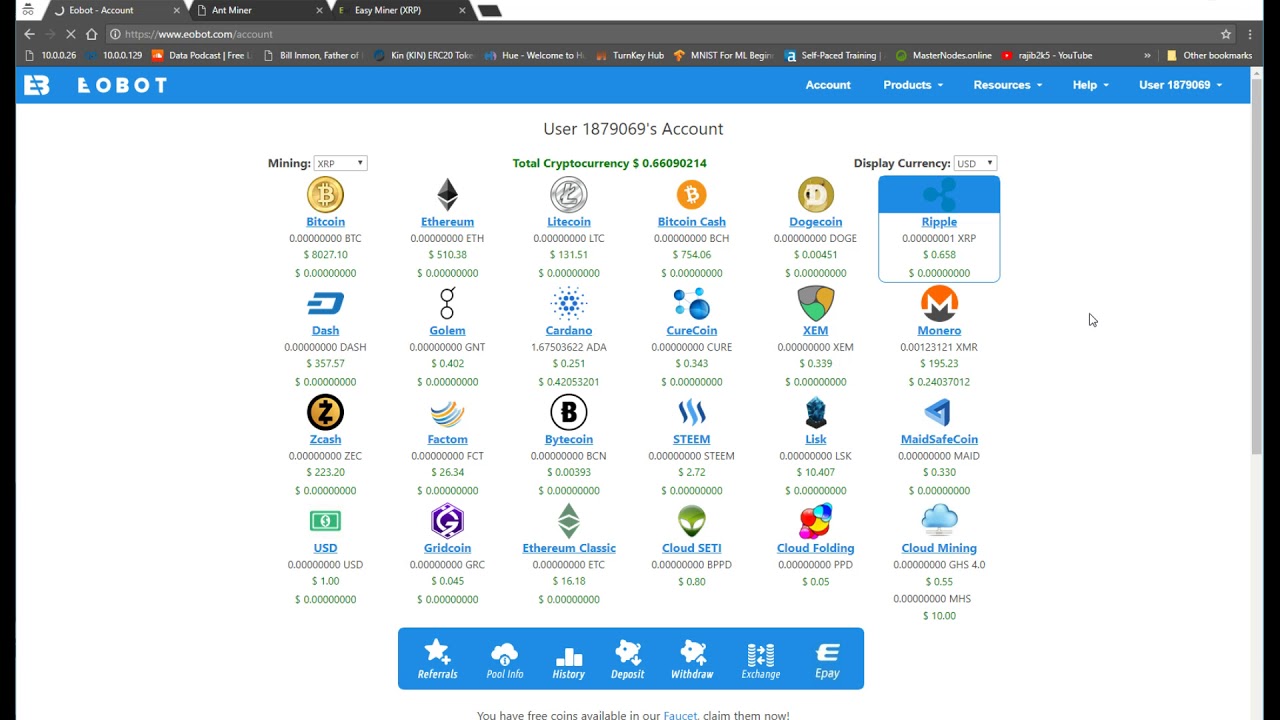This screenshot has height=720, width=1280.
Task: Choose the USD dollar bill icon
Action: point(325,521)
